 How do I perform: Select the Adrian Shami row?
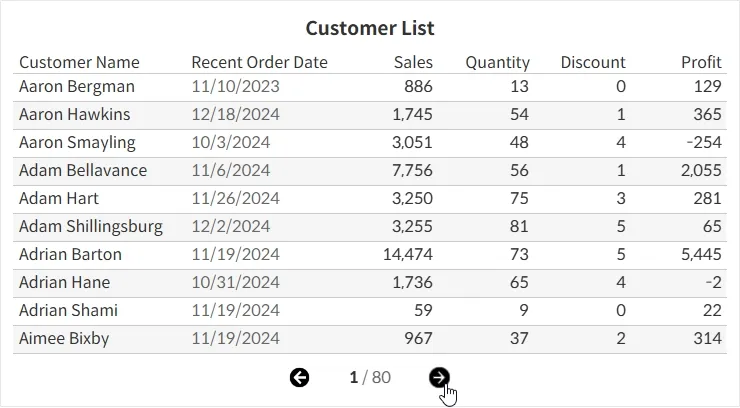[x=68, y=311]
